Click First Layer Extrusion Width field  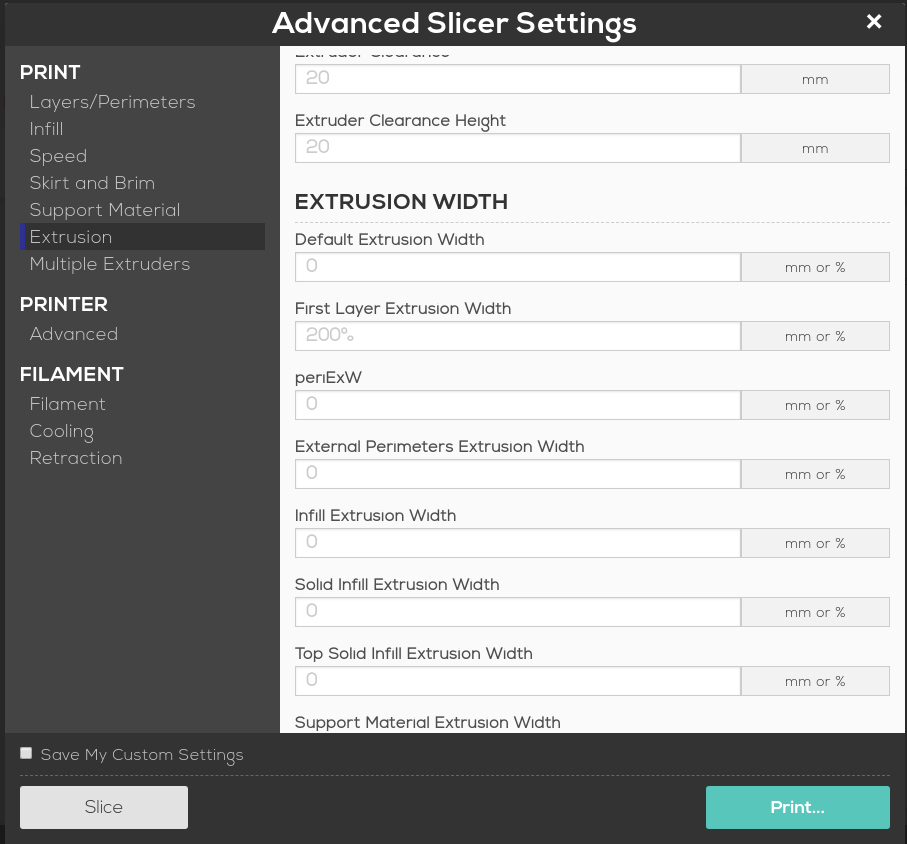pyautogui.click(x=517, y=336)
